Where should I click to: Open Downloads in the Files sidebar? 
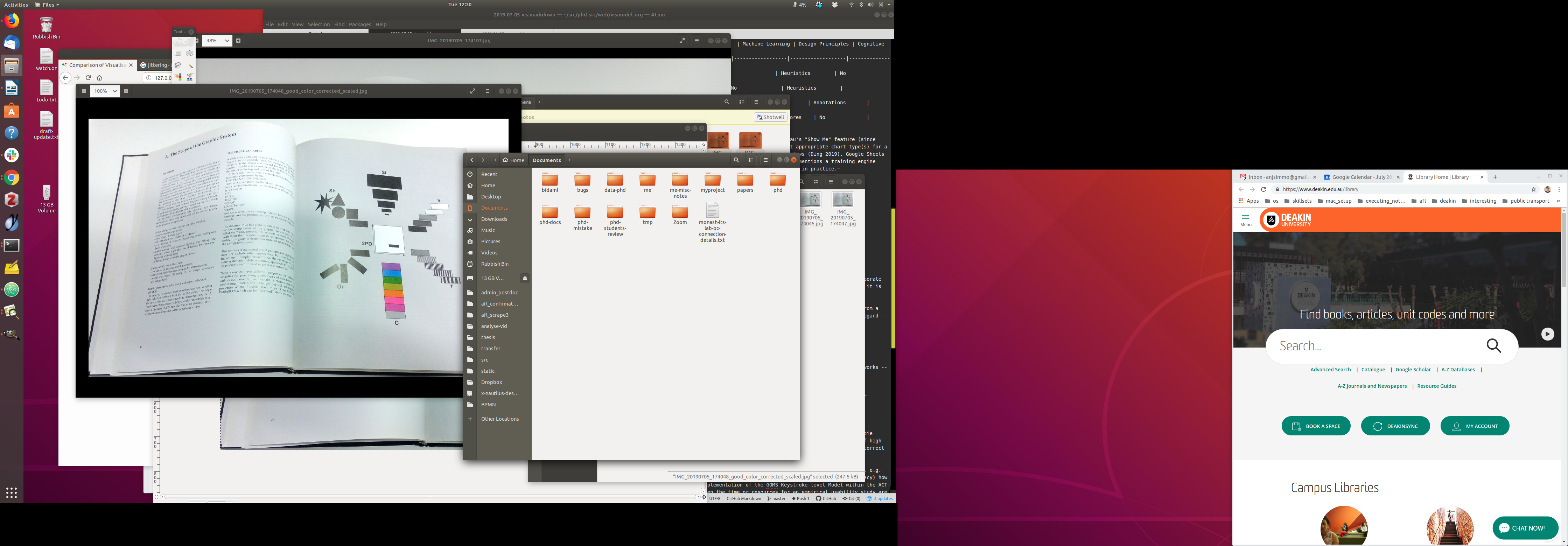pyautogui.click(x=493, y=219)
